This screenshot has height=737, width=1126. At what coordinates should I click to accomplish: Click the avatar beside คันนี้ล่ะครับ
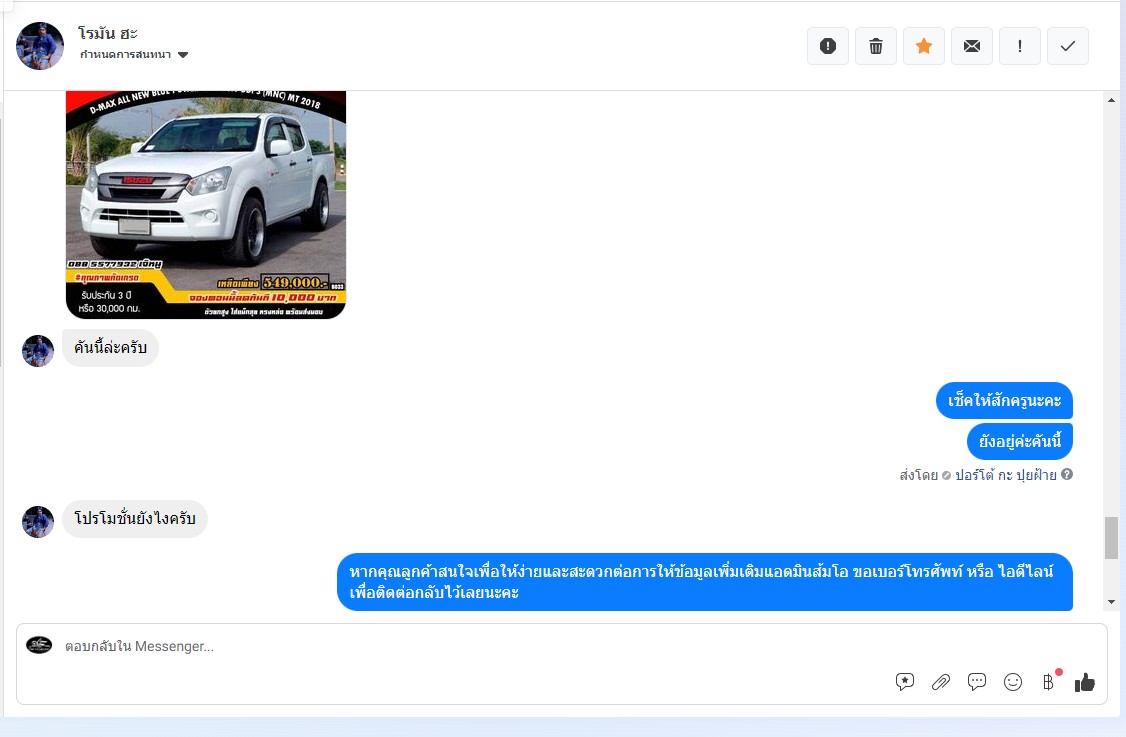click(38, 351)
